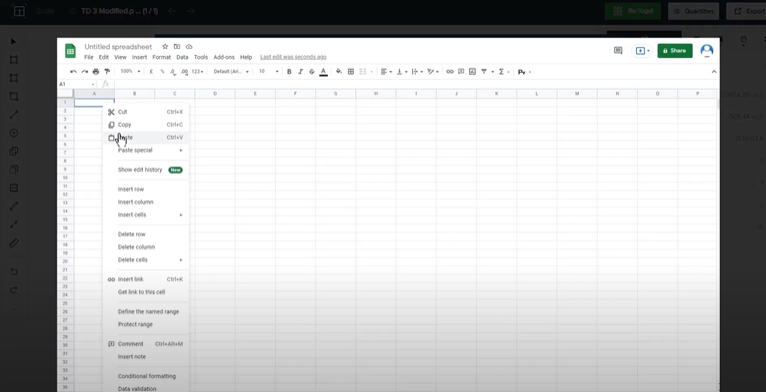The width and height of the screenshot is (766, 392).
Task: Click the green Share button
Action: coord(675,50)
